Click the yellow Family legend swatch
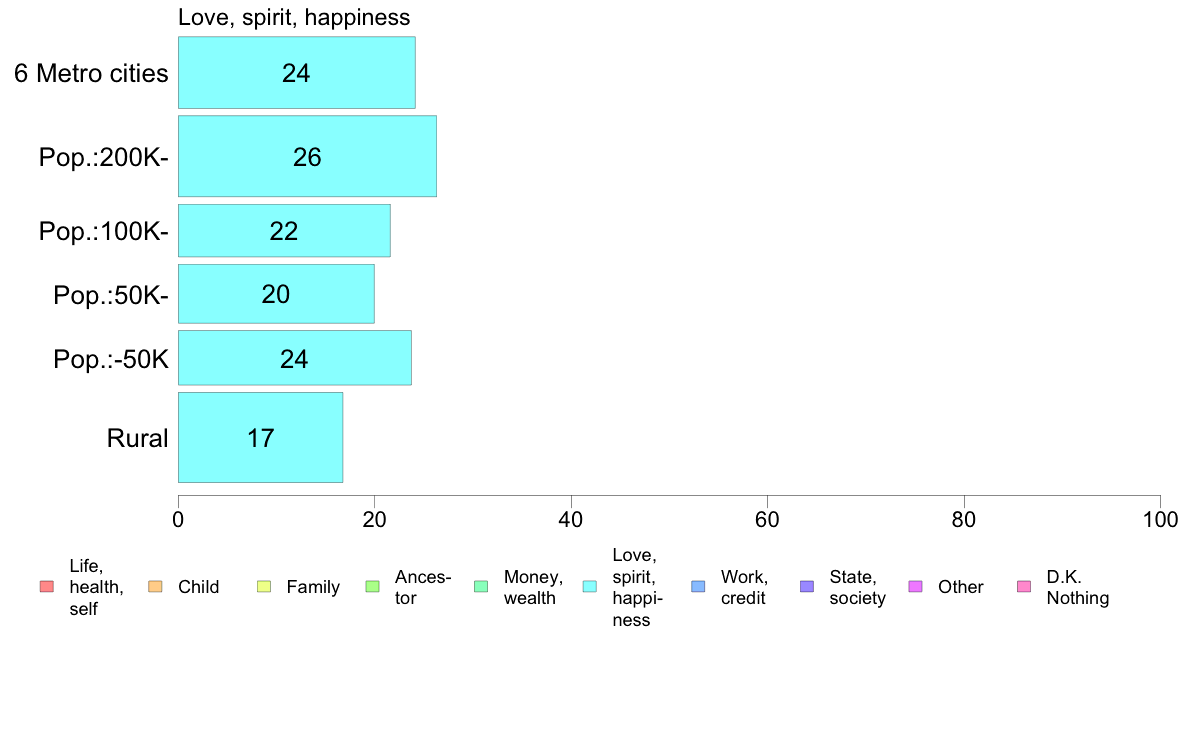This screenshot has width=1188, height=736. (264, 587)
